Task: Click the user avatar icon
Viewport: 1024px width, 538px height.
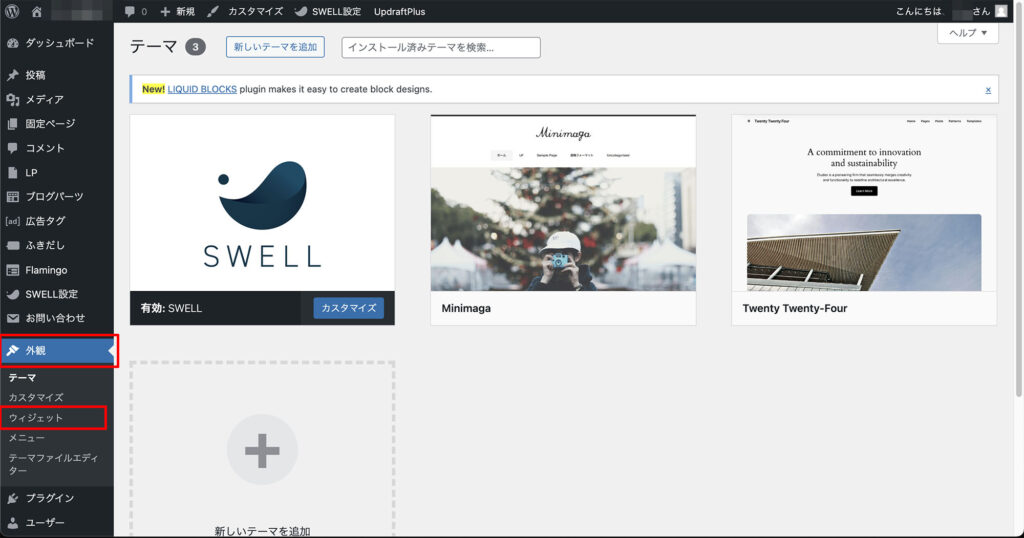Action: click(1001, 11)
